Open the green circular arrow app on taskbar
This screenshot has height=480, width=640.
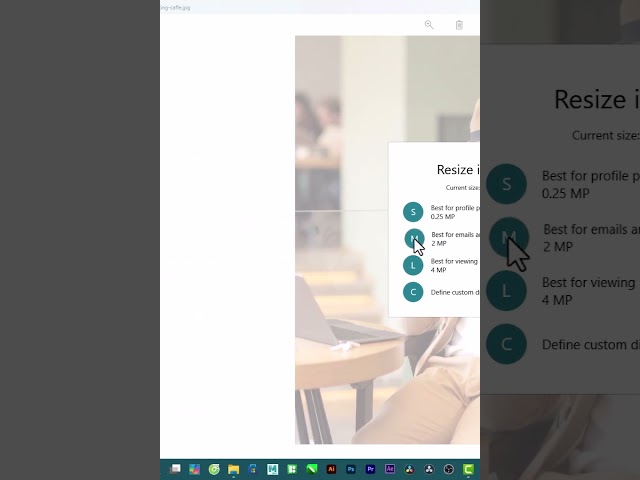[x=214, y=469]
